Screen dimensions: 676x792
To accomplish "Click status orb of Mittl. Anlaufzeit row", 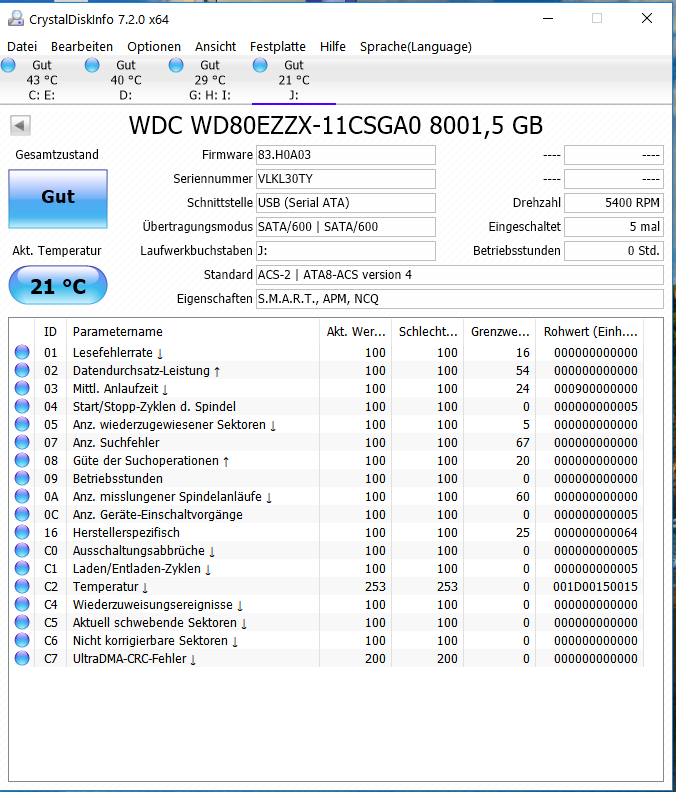I will (22, 388).
